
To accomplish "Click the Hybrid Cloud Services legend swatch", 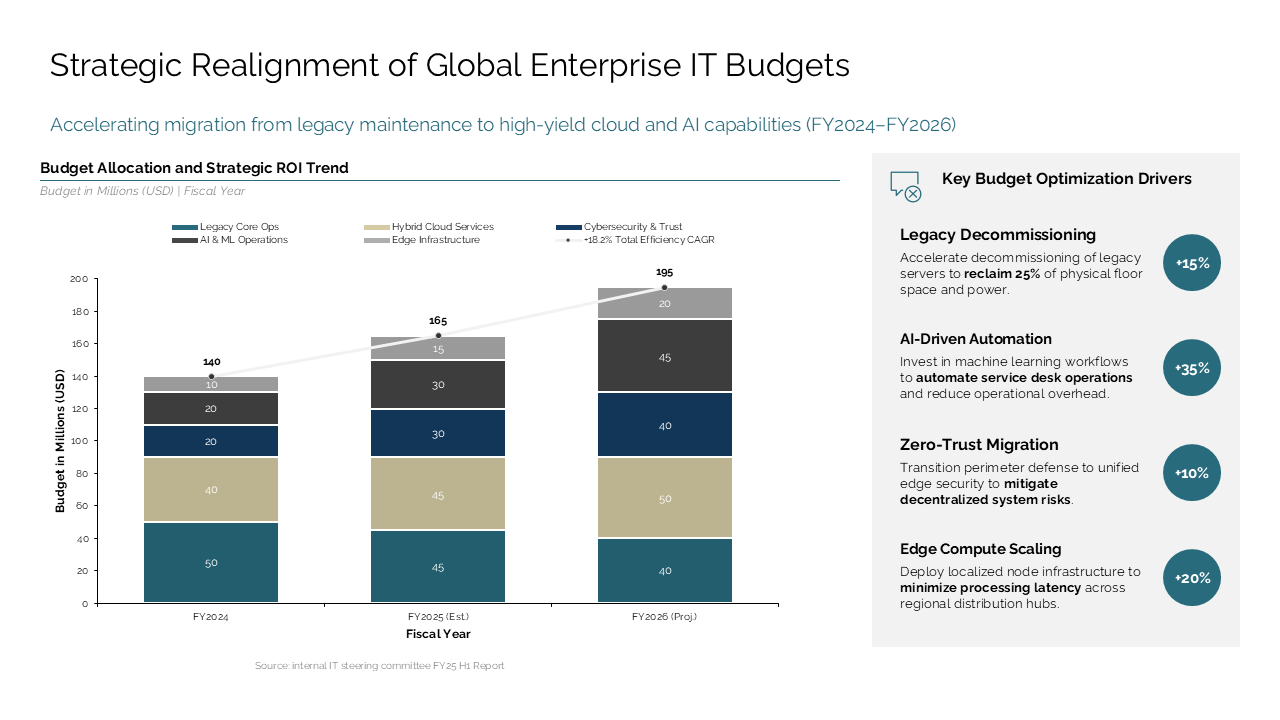I will [376, 227].
